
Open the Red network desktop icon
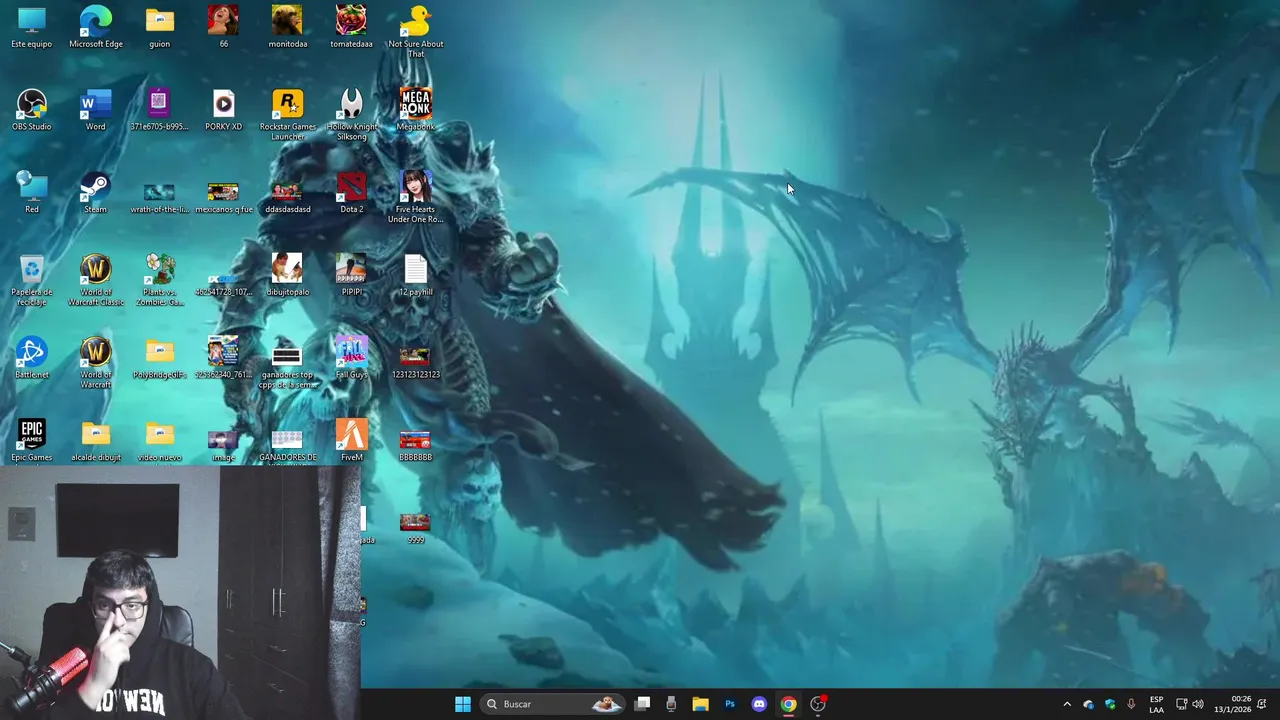pyautogui.click(x=32, y=192)
